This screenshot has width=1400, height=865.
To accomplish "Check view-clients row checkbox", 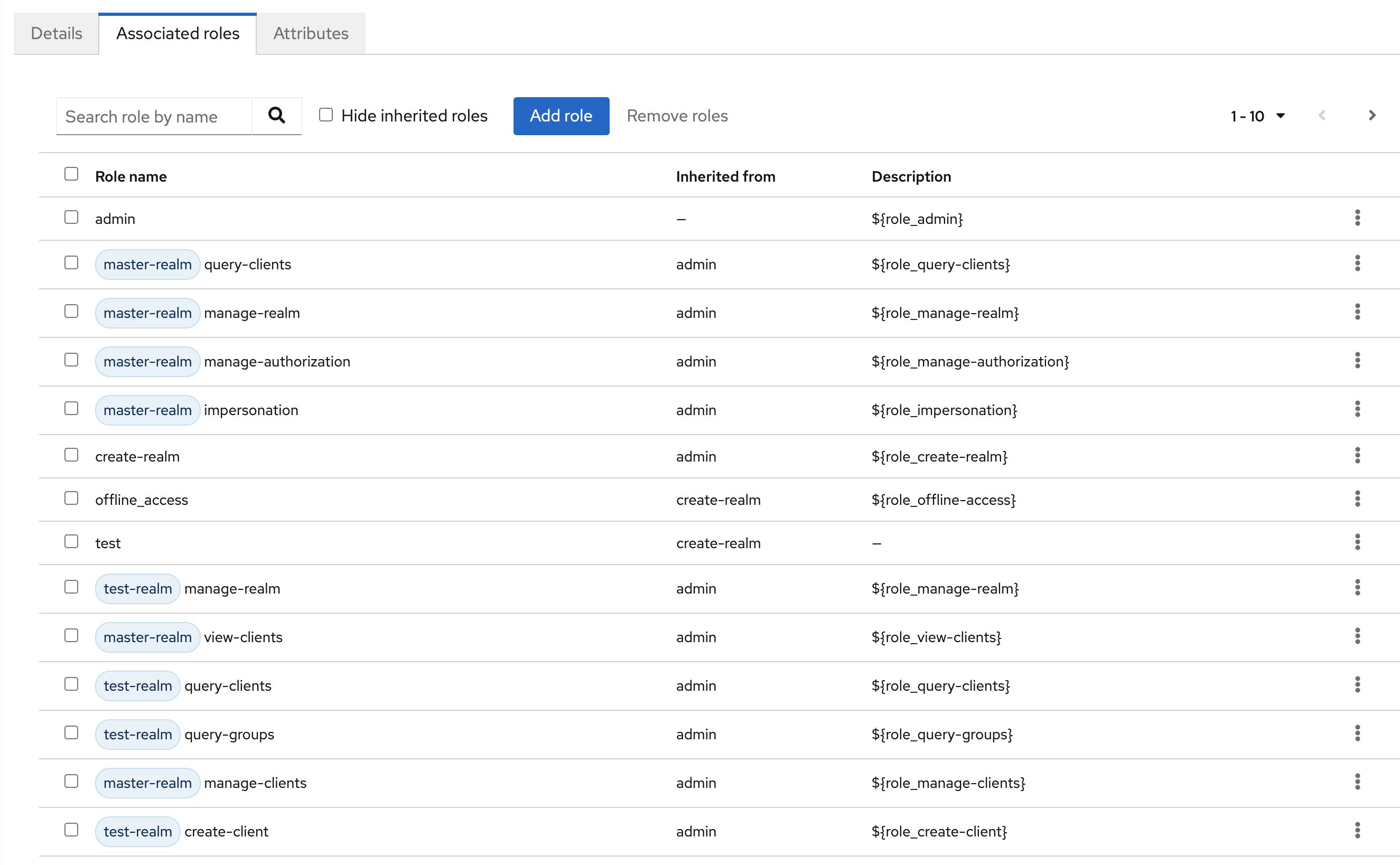I will point(71,636).
